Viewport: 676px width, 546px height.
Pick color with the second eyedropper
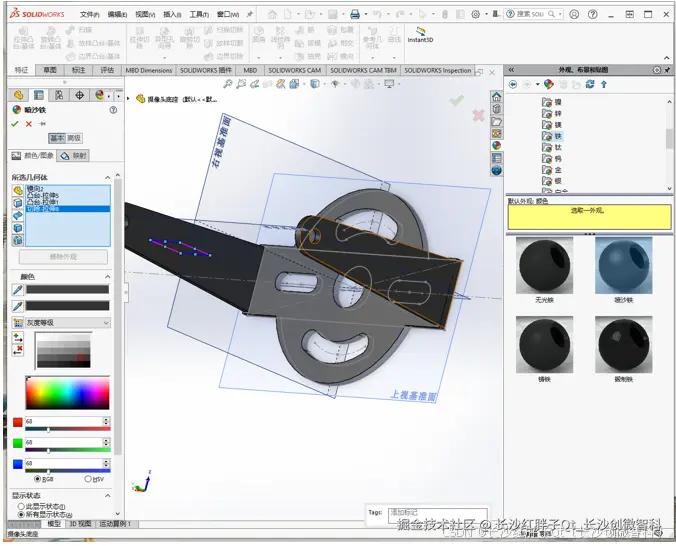tap(18, 306)
